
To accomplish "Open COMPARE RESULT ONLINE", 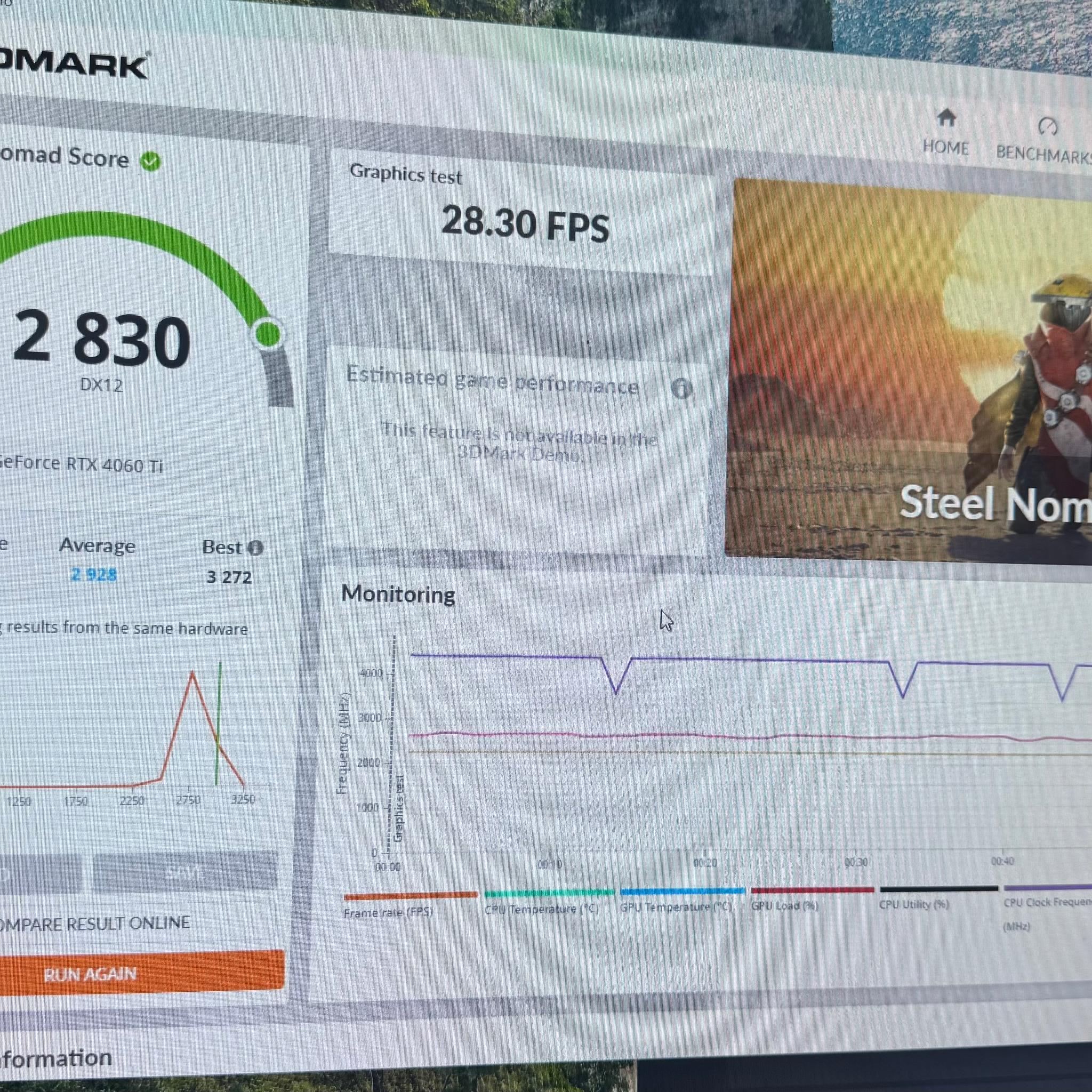I will (x=138, y=924).
